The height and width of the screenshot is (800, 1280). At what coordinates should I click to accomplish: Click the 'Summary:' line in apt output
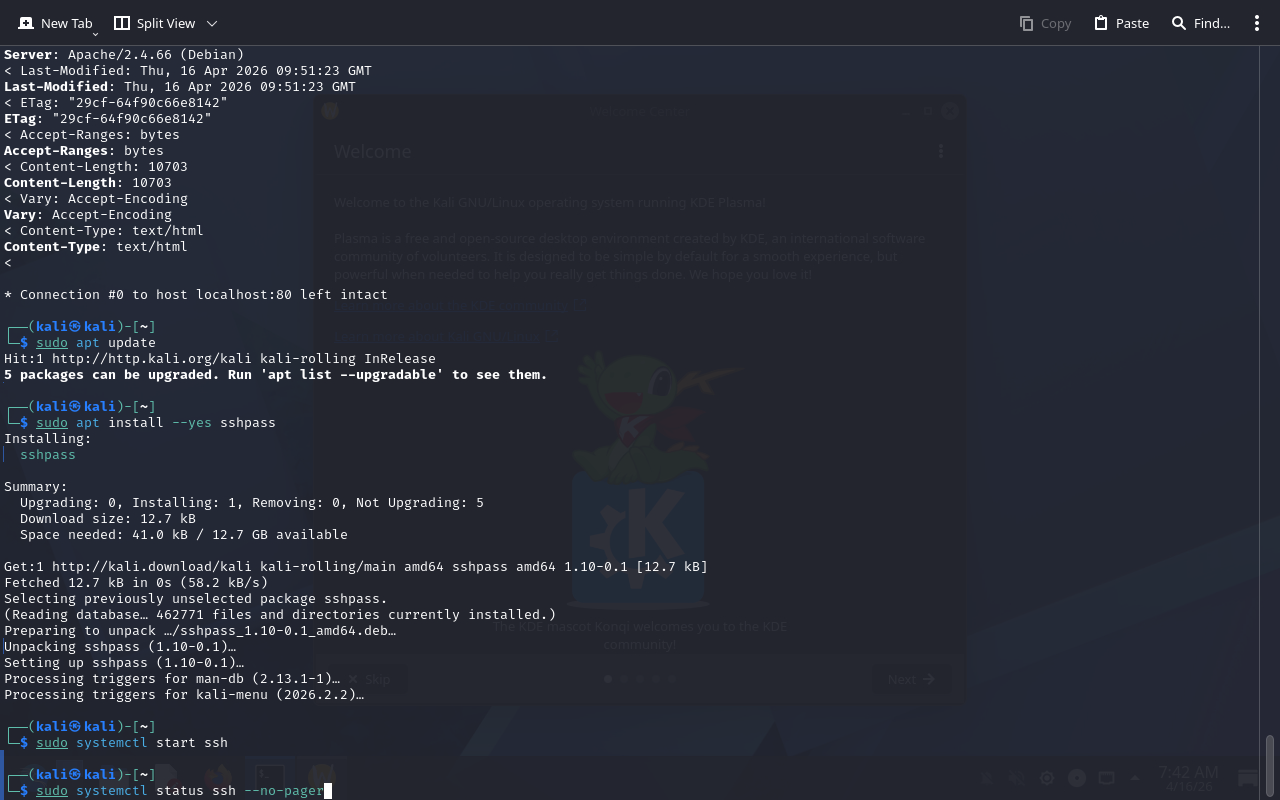coord(36,487)
